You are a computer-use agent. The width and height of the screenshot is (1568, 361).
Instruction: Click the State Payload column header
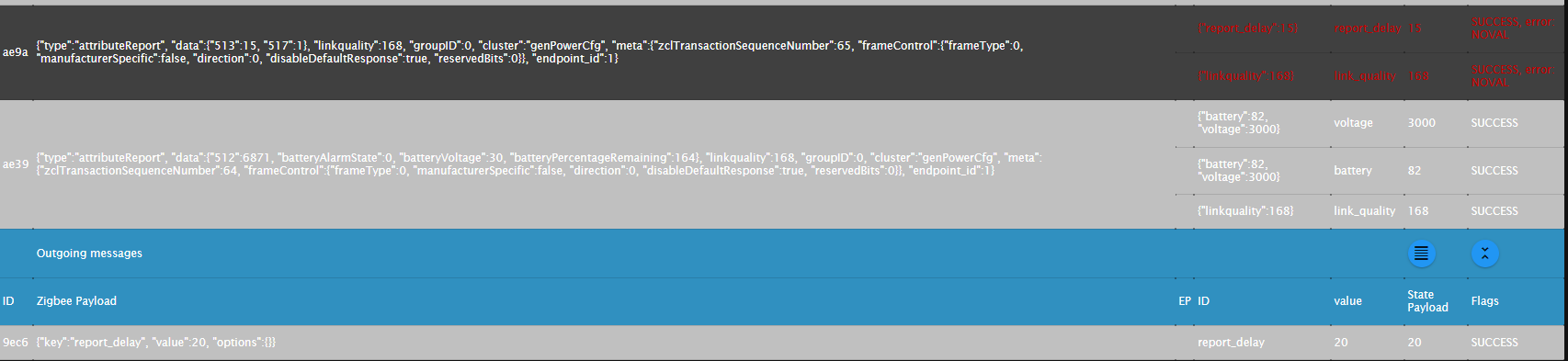pos(1427,301)
